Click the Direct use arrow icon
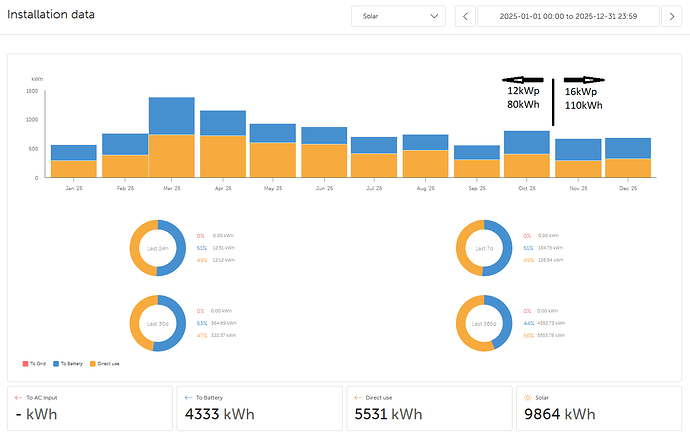 coord(357,397)
